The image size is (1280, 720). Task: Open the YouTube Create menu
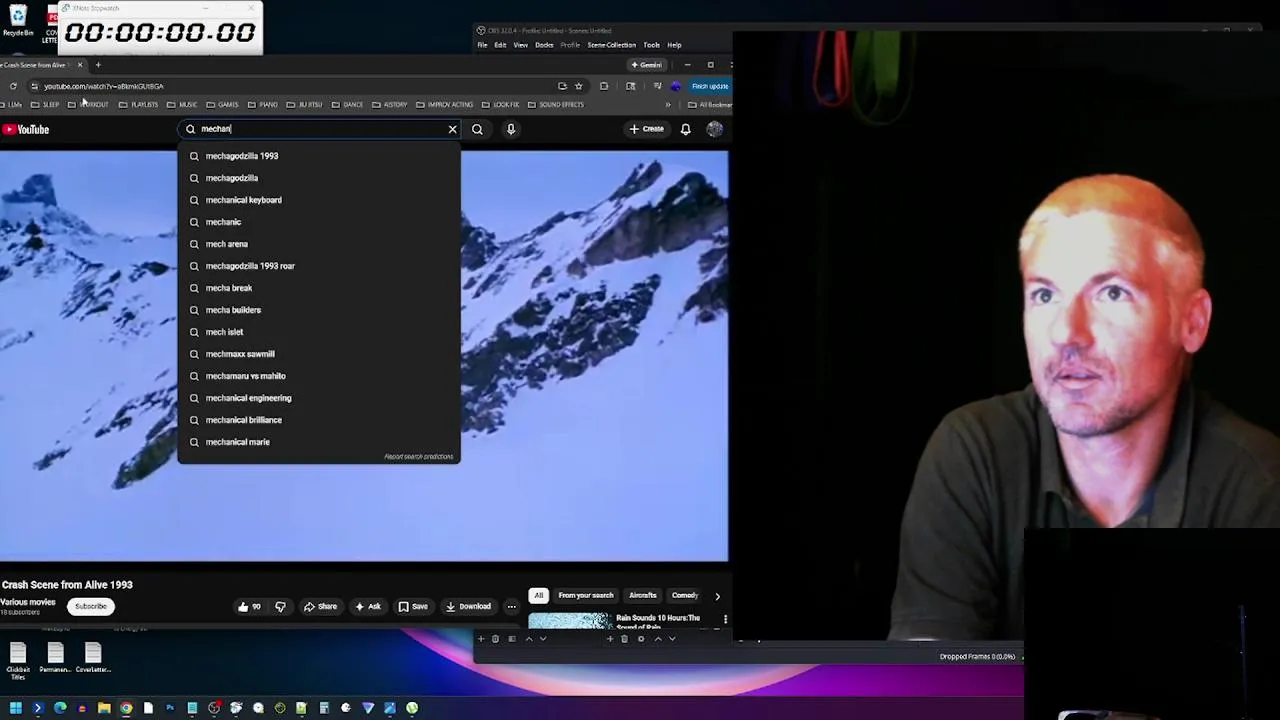(x=646, y=129)
